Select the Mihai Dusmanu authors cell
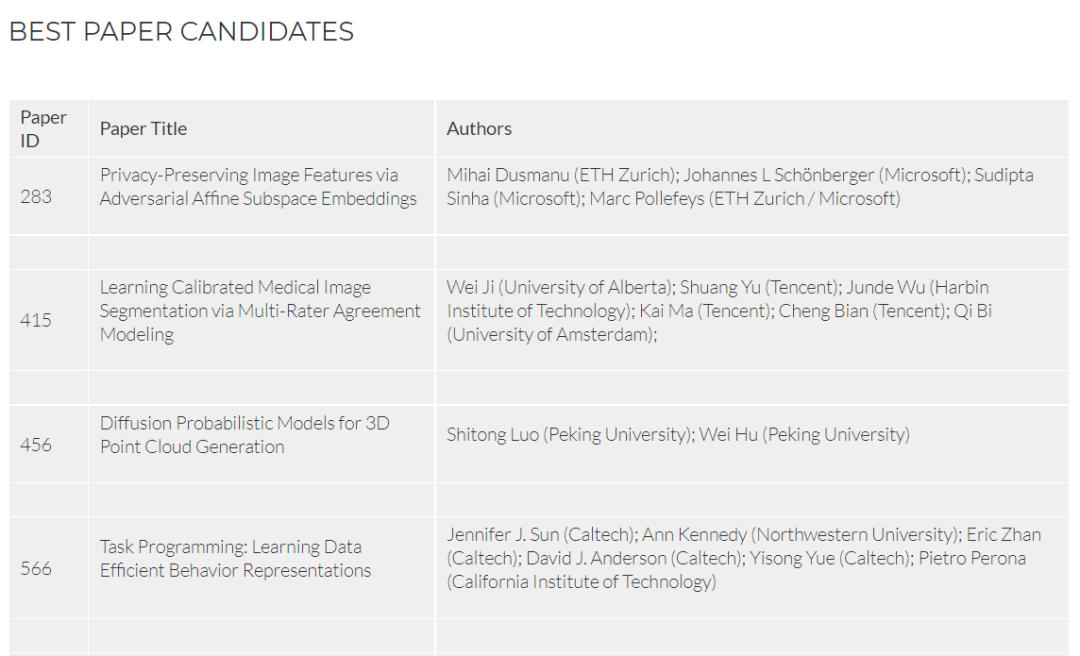The width and height of the screenshot is (1080, 656). (x=752, y=196)
